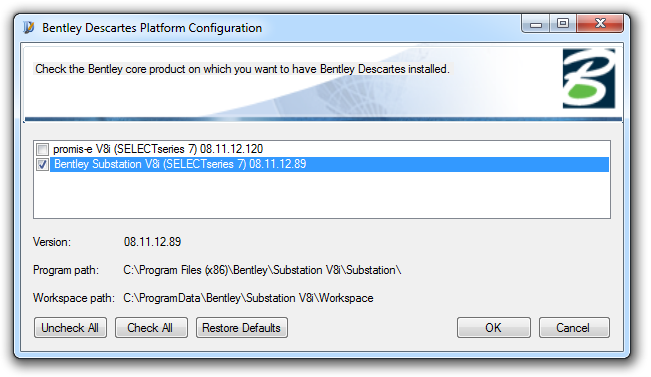The height and width of the screenshot is (377, 651).
Task: Click the Version value 08.11.12.89
Action: (x=152, y=242)
